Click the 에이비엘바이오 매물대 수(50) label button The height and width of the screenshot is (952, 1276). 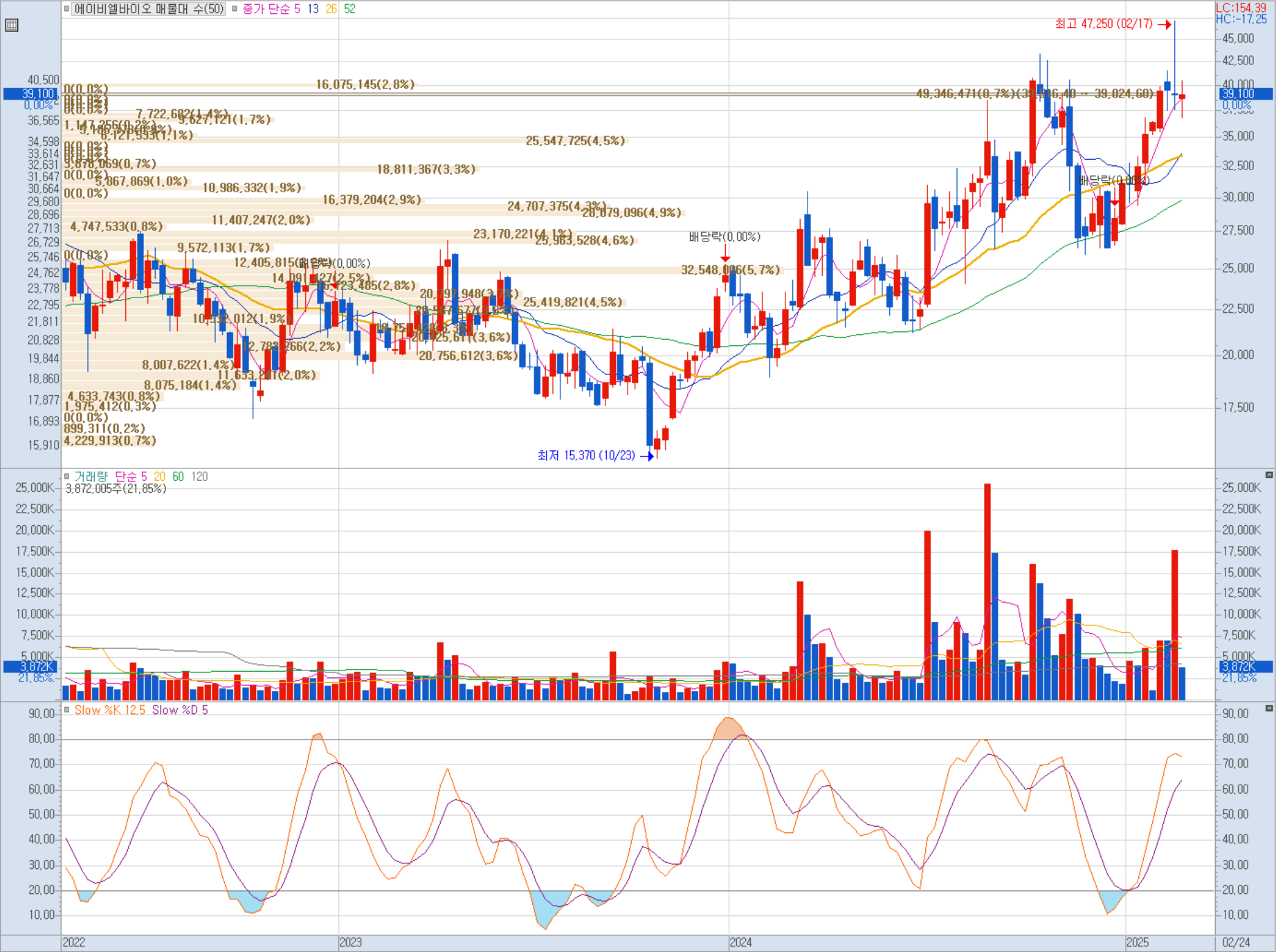point(149,9)
